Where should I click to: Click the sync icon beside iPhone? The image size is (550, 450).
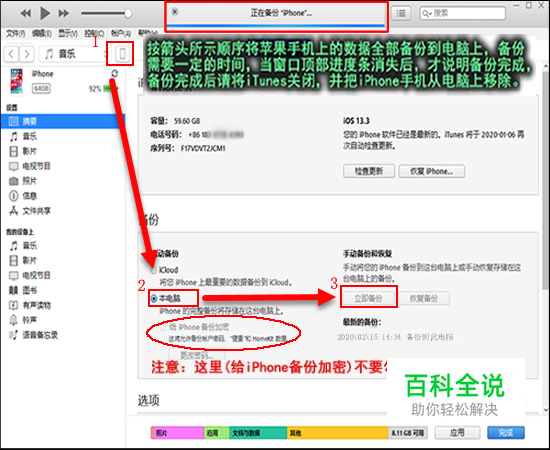[114, 74]
